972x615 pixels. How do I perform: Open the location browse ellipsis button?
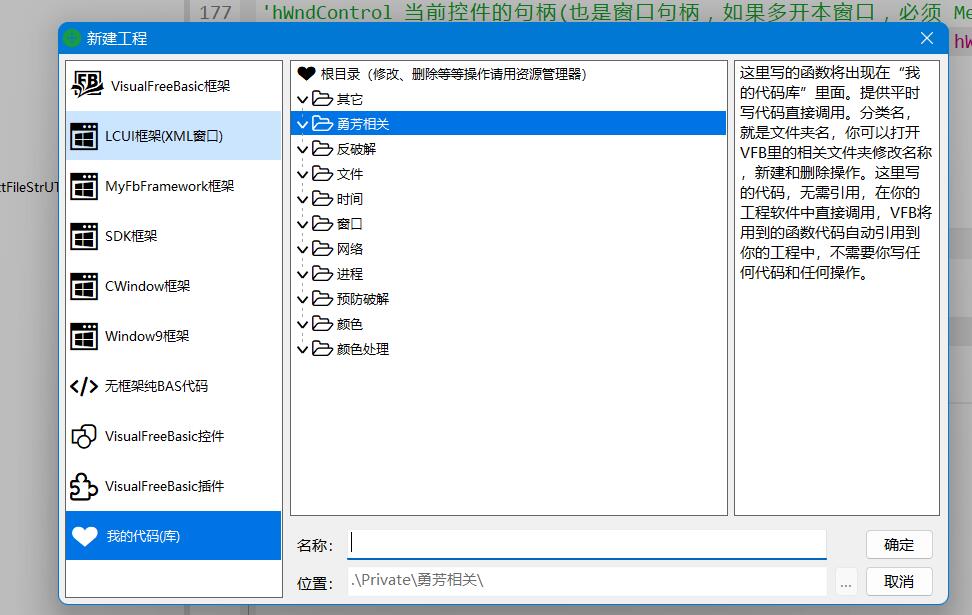click(846, 581)
